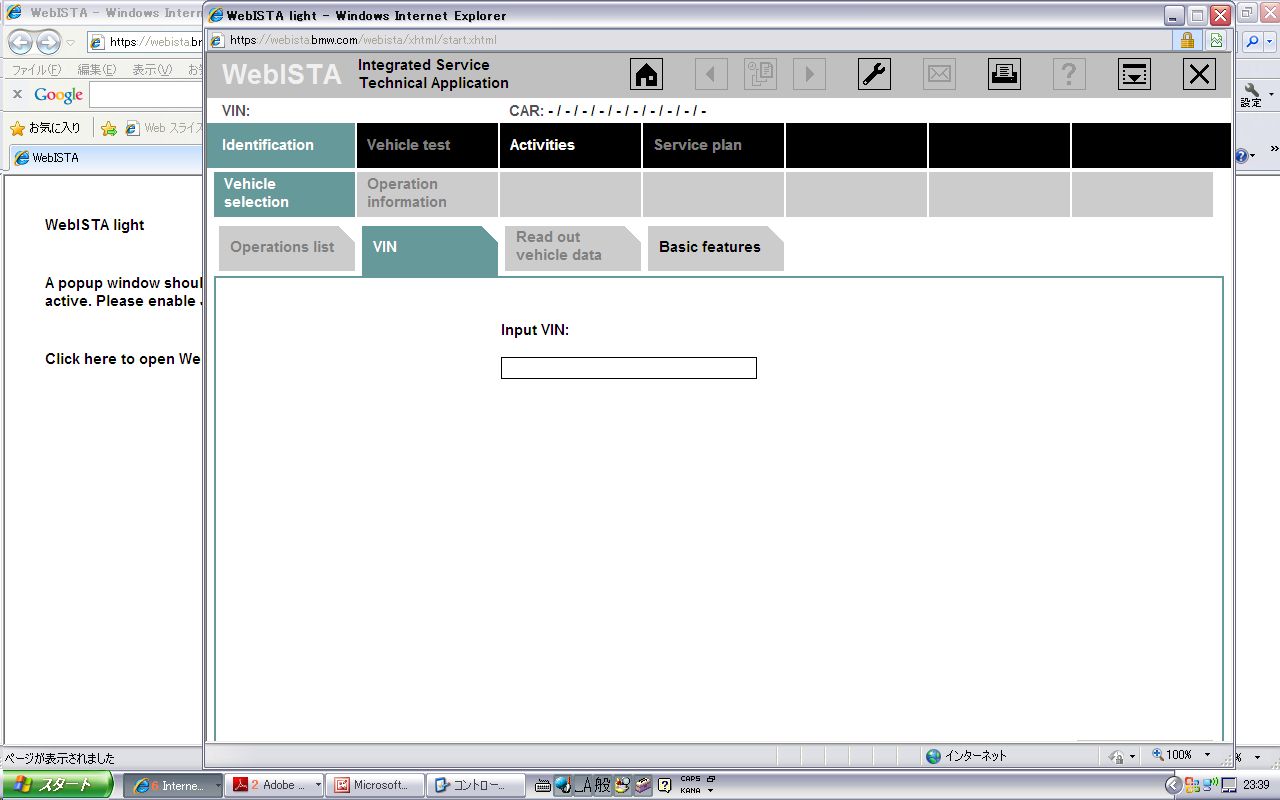The height and width of the screenshot is (800, 1280).
Task: Open settings with the wrench icon
Action: point(875,74)
